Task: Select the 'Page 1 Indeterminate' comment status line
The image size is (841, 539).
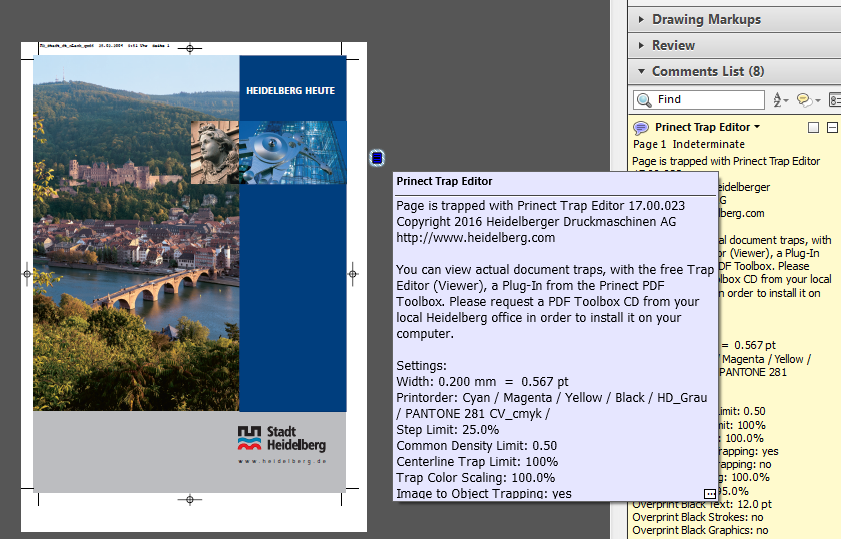Action: [x=688, y=145]
